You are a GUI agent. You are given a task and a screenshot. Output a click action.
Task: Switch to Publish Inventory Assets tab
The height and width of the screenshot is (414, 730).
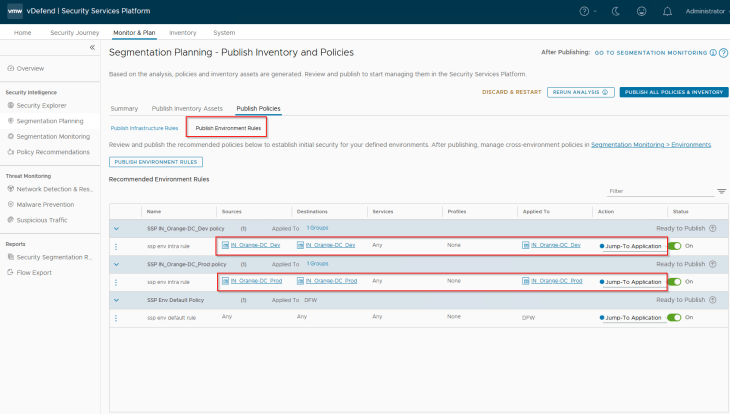187,108
